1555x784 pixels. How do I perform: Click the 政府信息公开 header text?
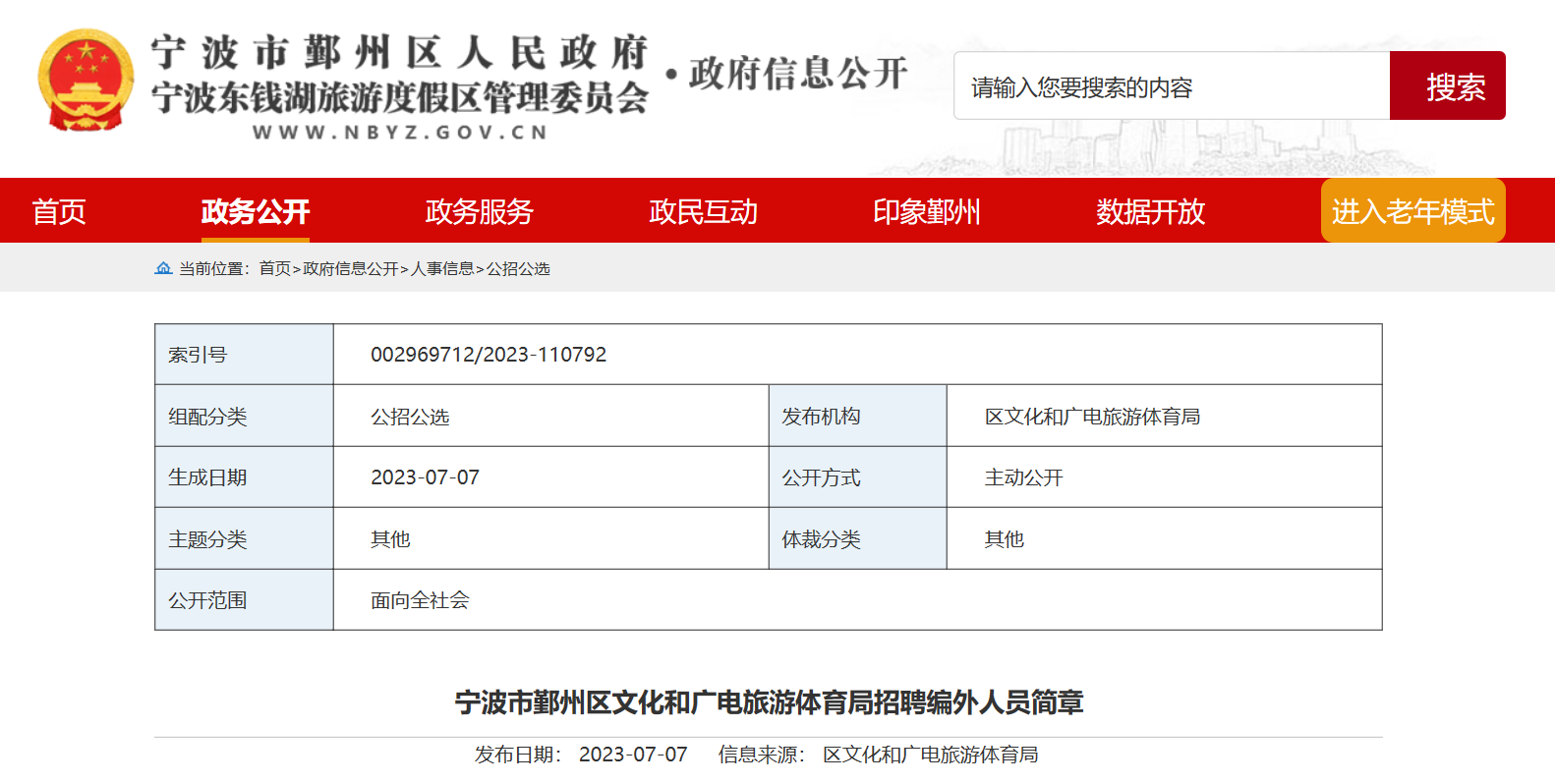(x=798, y=74)
